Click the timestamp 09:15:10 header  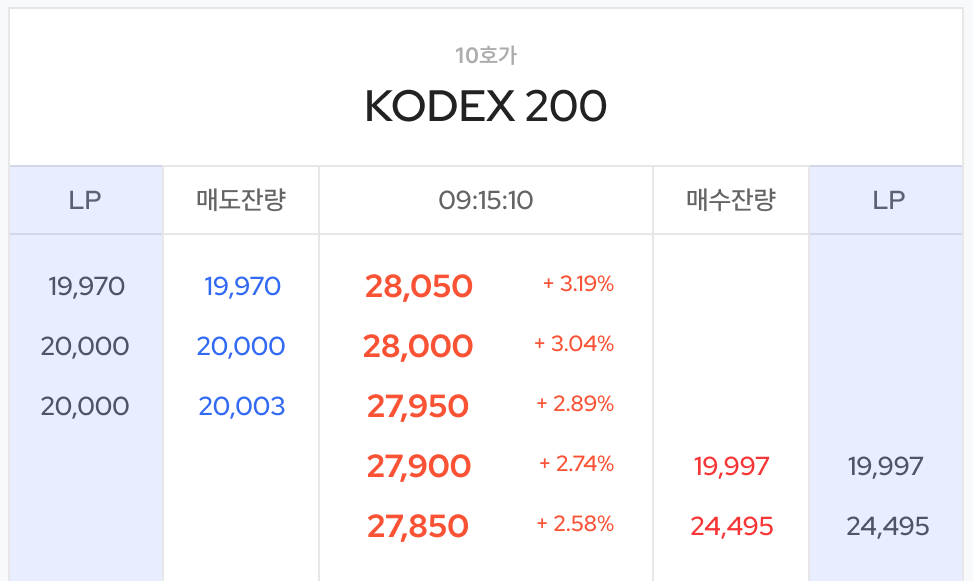pyautogui.click(x=486, y=199)
